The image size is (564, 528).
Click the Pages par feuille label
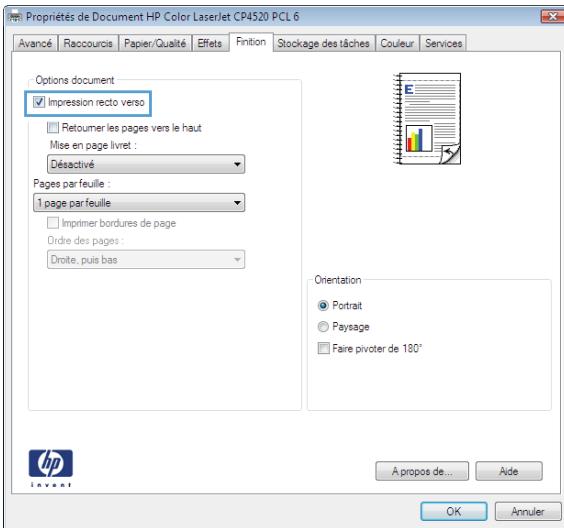point(72,184)
